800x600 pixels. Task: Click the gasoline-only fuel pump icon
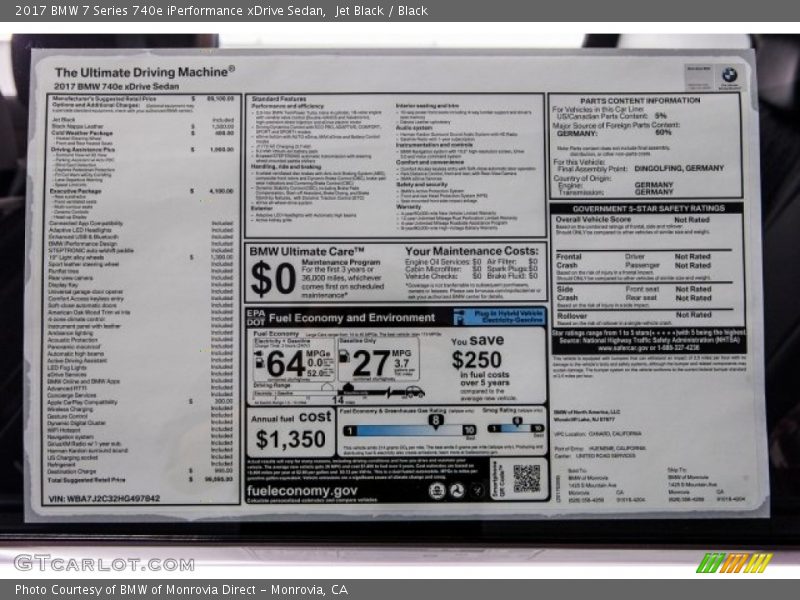coord(345,358)
